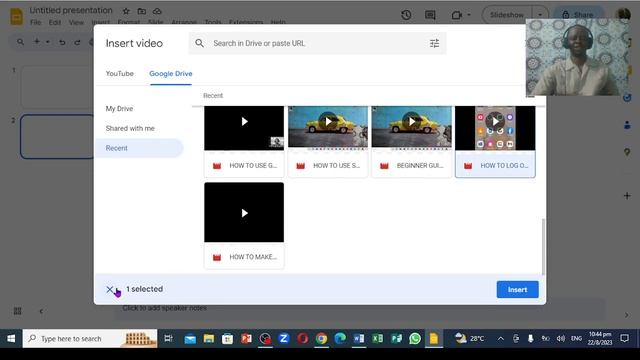Open the grid view icon at bottom
This screenshot has height=360, width=640.
tap(18, 311)
